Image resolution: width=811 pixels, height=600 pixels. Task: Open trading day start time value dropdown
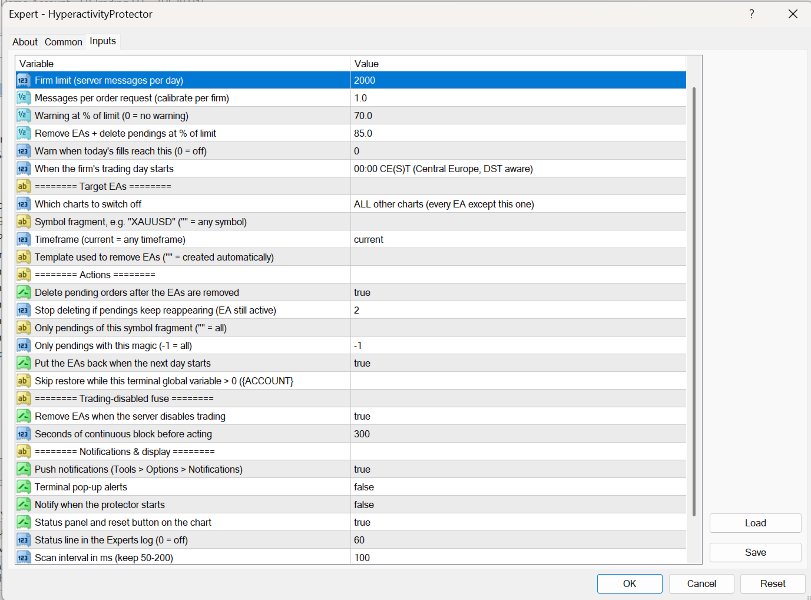click(x=518, y=169)
